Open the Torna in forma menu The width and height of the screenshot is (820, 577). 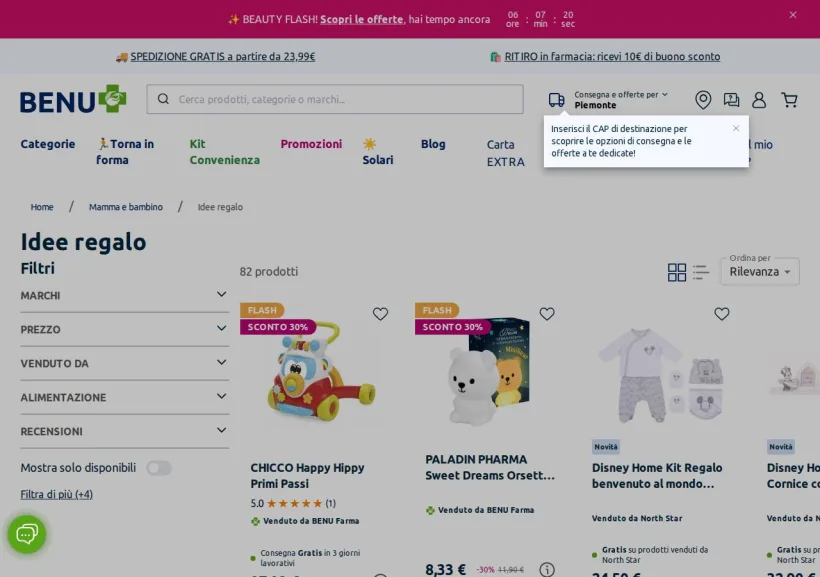pyautogui.click(x=125, y=152)
